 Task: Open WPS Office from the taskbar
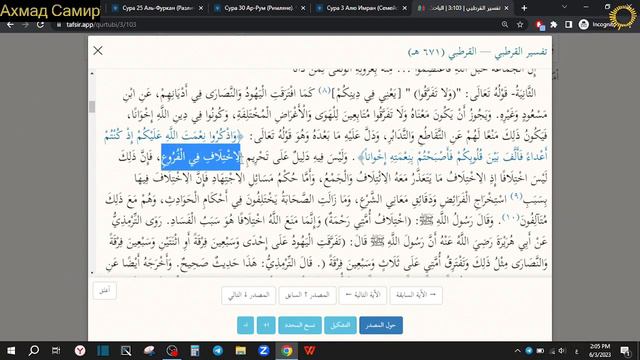coord(309,351)
